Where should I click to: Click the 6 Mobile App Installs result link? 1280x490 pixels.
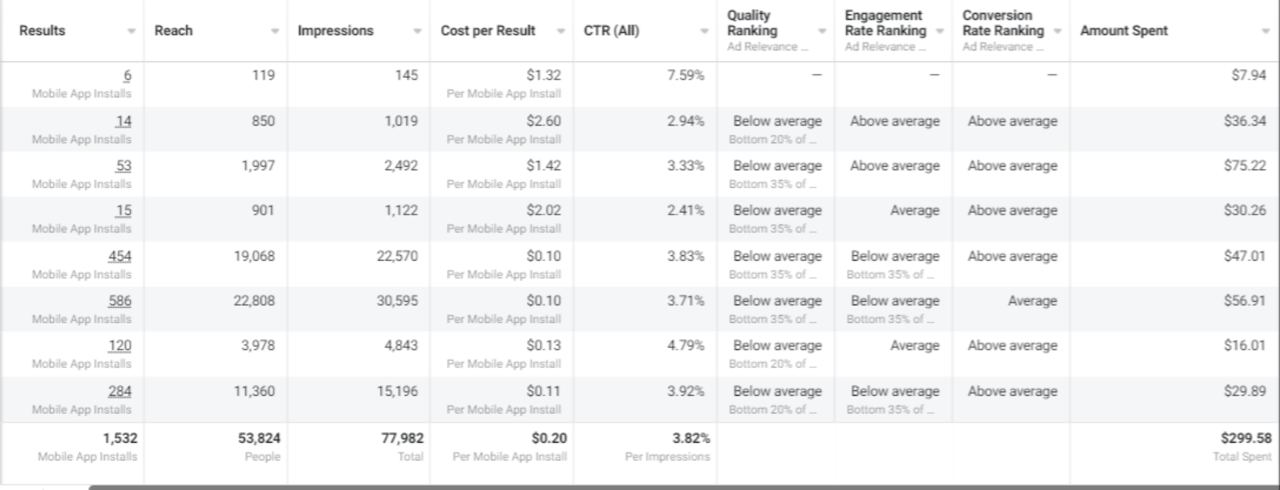(127, 75)
